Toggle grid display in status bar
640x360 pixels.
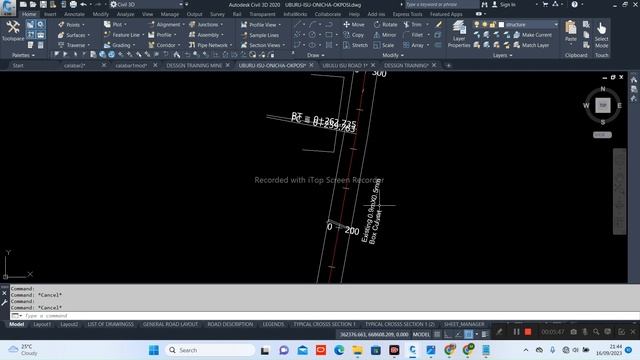437,334
